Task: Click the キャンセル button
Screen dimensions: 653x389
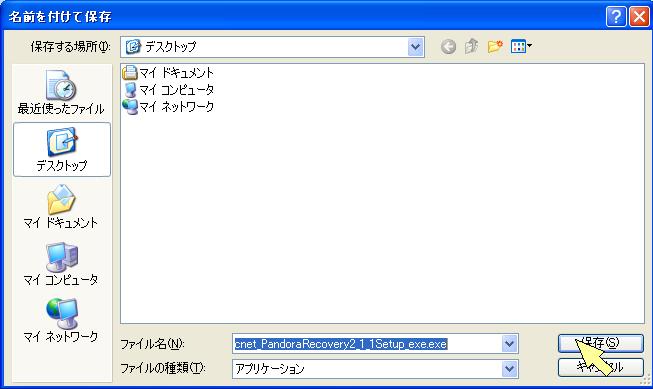Action: 601,367
